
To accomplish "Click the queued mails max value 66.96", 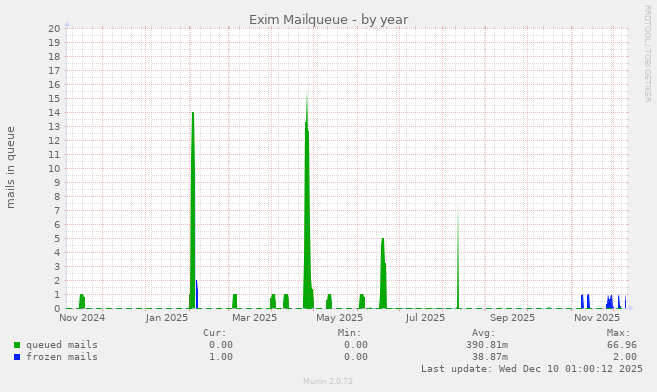I will coord(622,345).
